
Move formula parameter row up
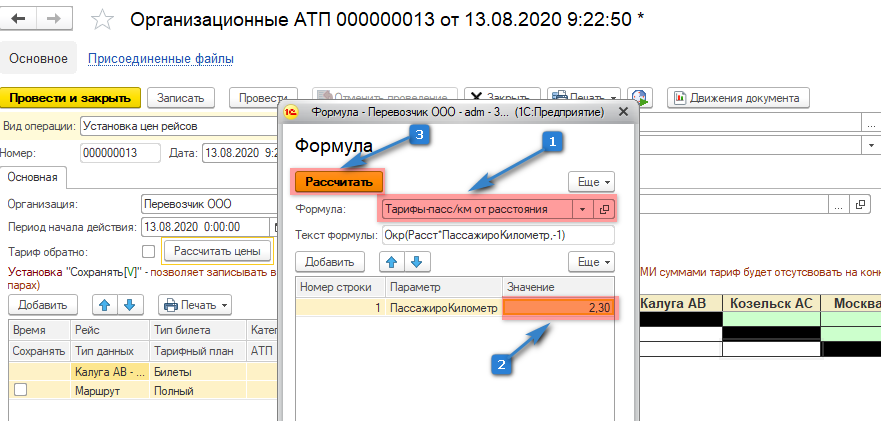(x=393, y=261)
